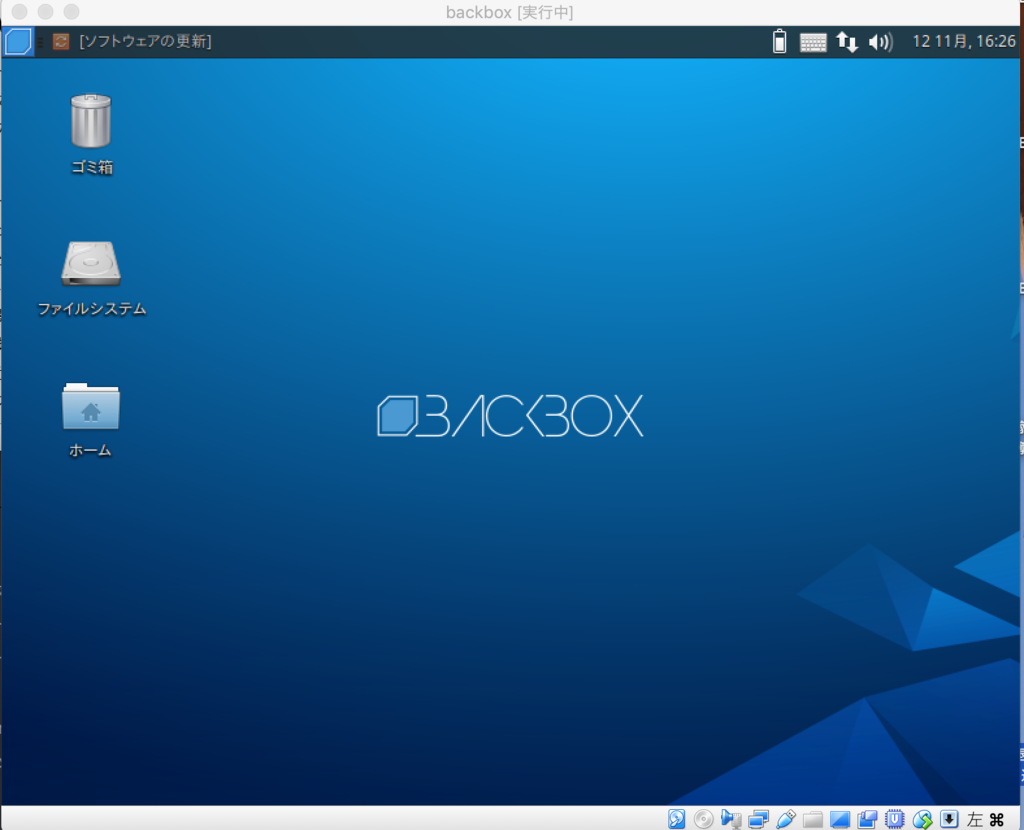Click the clock showing 12 11月, 16:26

pyautogui.click(x=964, y=42)
